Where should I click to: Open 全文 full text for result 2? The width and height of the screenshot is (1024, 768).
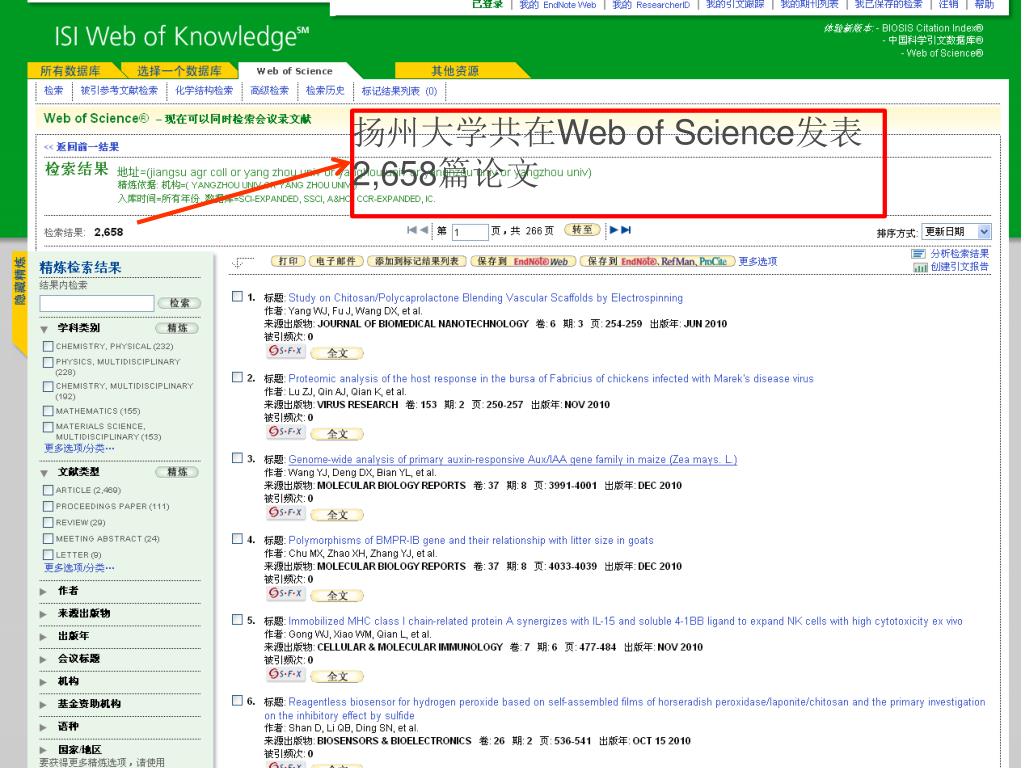[337, 434]
